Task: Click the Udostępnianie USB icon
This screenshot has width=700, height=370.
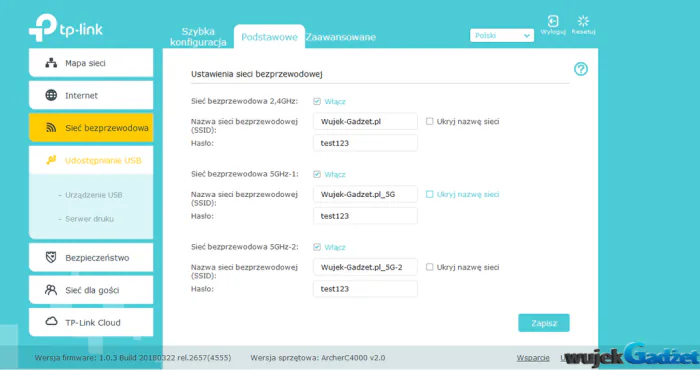Action: click(51, 160)
